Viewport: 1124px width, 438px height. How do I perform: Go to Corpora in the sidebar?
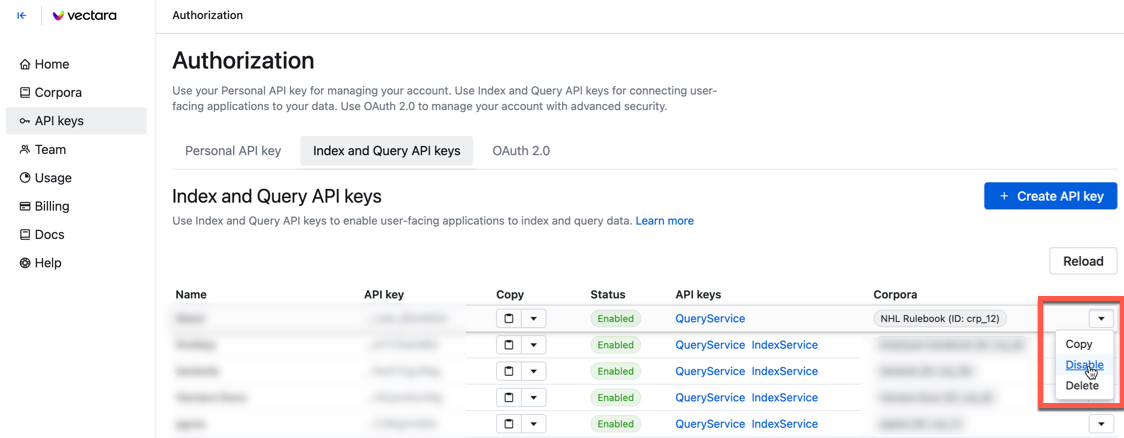click(x=57, y=92)
